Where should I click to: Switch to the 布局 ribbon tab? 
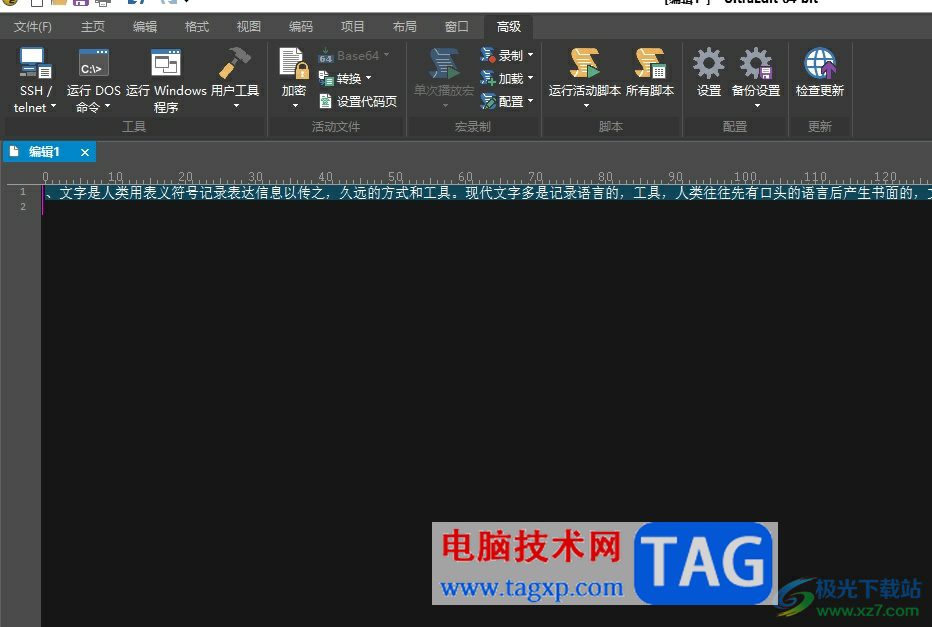pyautogui.click(x=405, y=27)
